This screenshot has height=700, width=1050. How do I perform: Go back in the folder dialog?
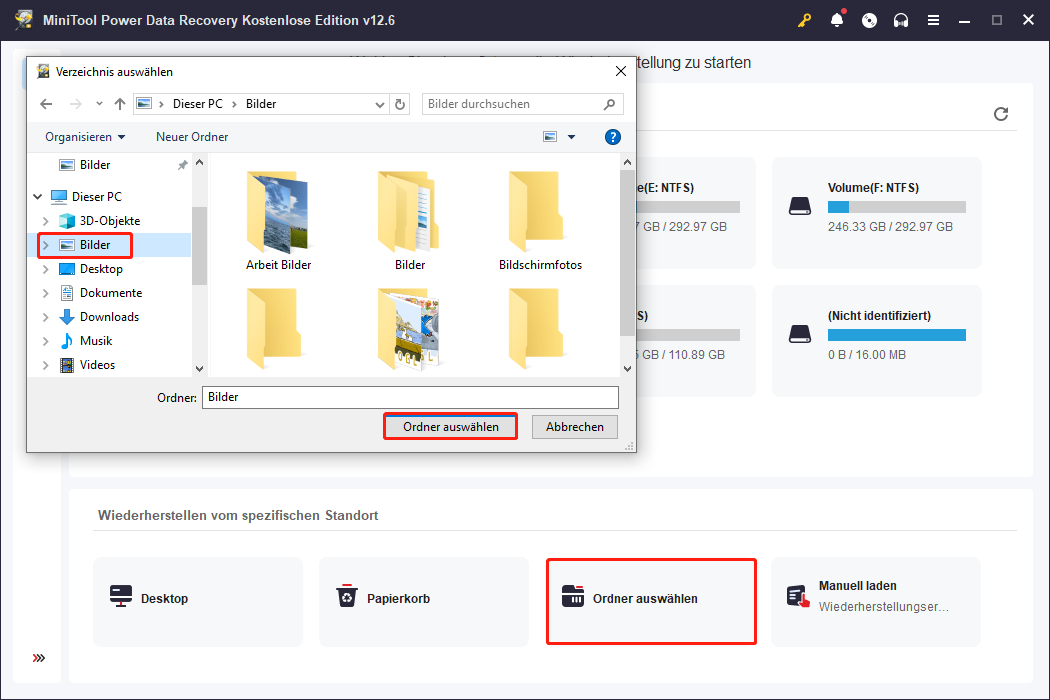click(46, 104)
